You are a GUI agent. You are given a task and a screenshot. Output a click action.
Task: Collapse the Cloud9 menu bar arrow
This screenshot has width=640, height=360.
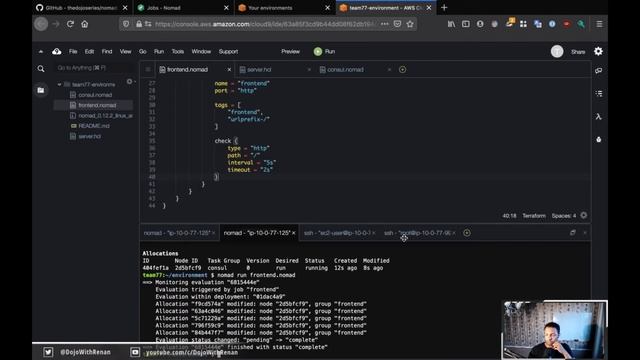coord(41,51)
